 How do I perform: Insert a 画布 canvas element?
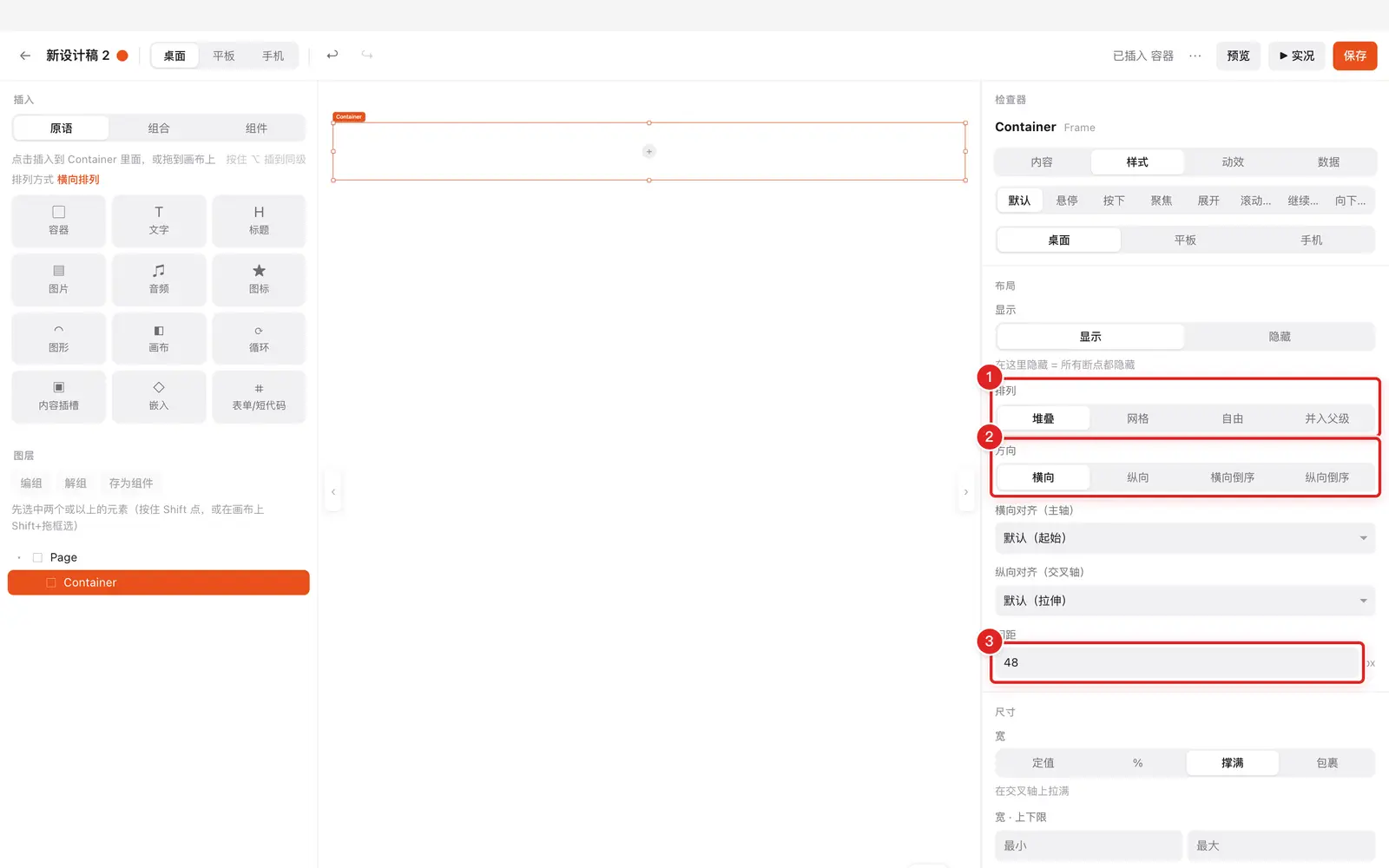click(x=159, y=339)
